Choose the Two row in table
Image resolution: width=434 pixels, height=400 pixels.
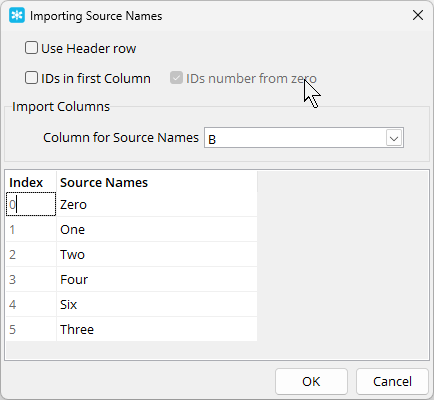point(132,254)
